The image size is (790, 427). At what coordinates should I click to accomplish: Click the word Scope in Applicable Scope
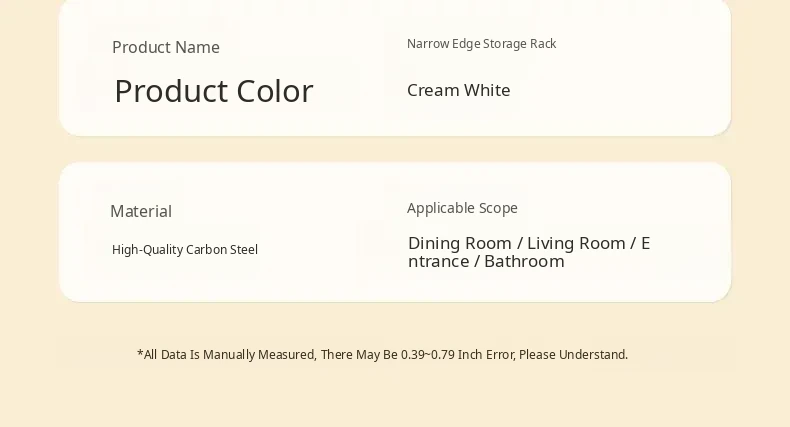pyautogui.click(x=498, y=208)
